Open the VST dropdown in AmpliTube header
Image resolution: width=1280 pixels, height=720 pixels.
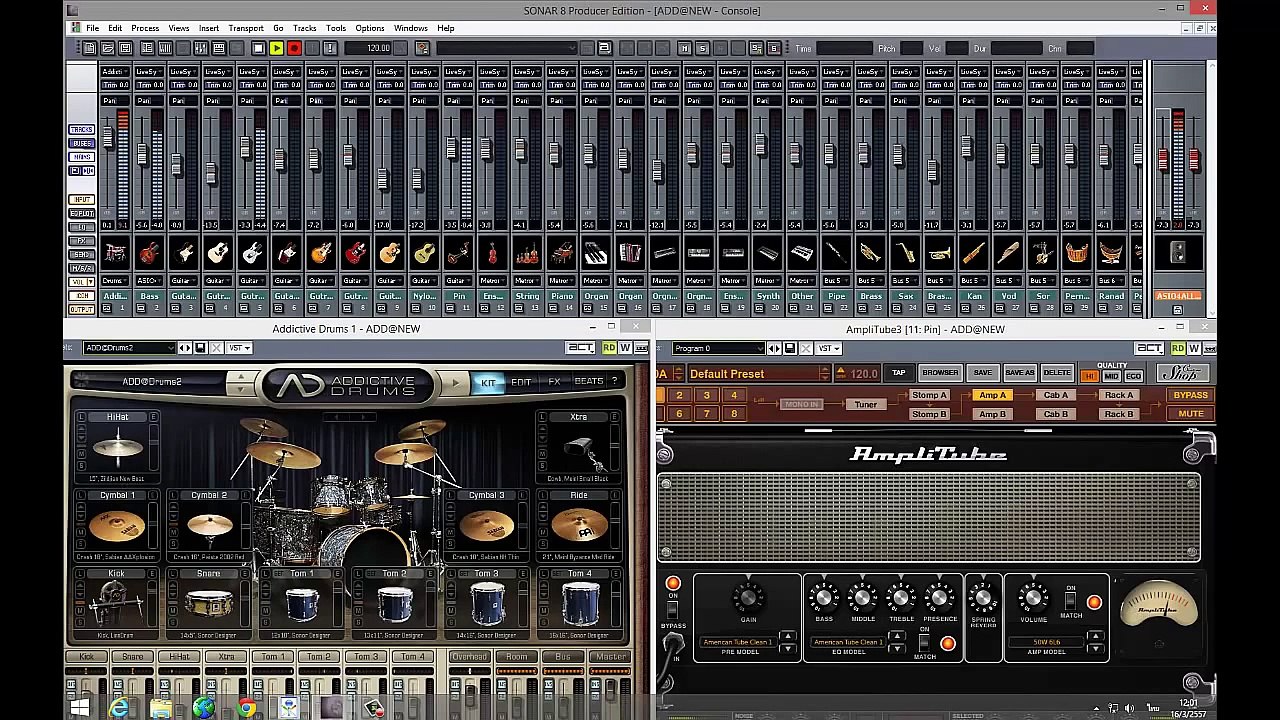click(x=828, y=348)
